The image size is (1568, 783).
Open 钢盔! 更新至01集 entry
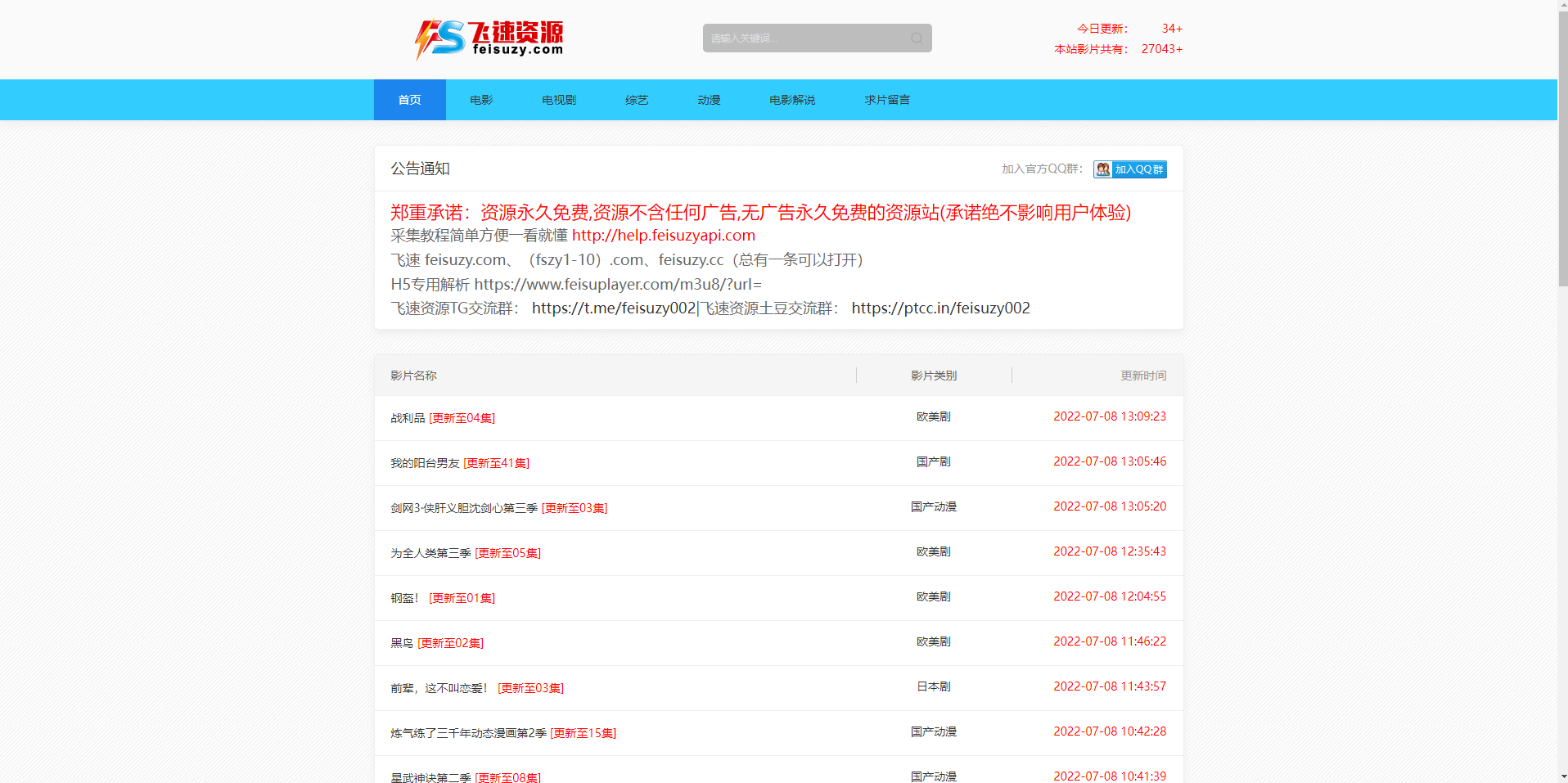pos(443,598)
